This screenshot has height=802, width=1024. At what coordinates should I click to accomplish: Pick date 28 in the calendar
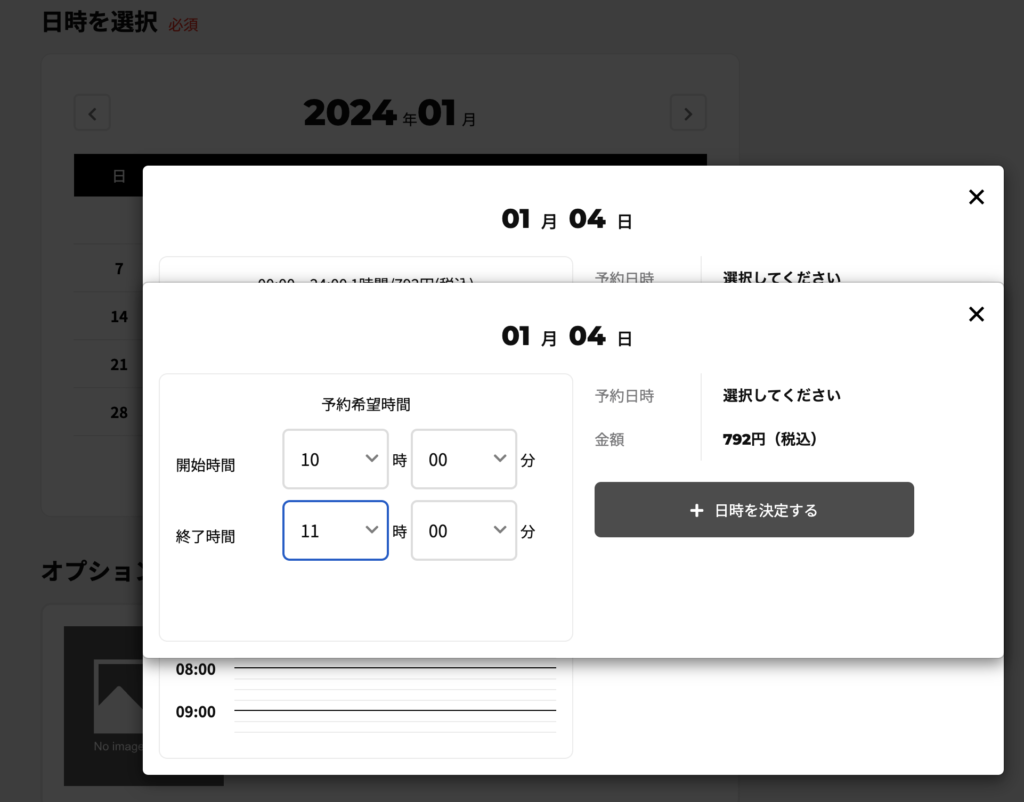(x=119, y=412)
